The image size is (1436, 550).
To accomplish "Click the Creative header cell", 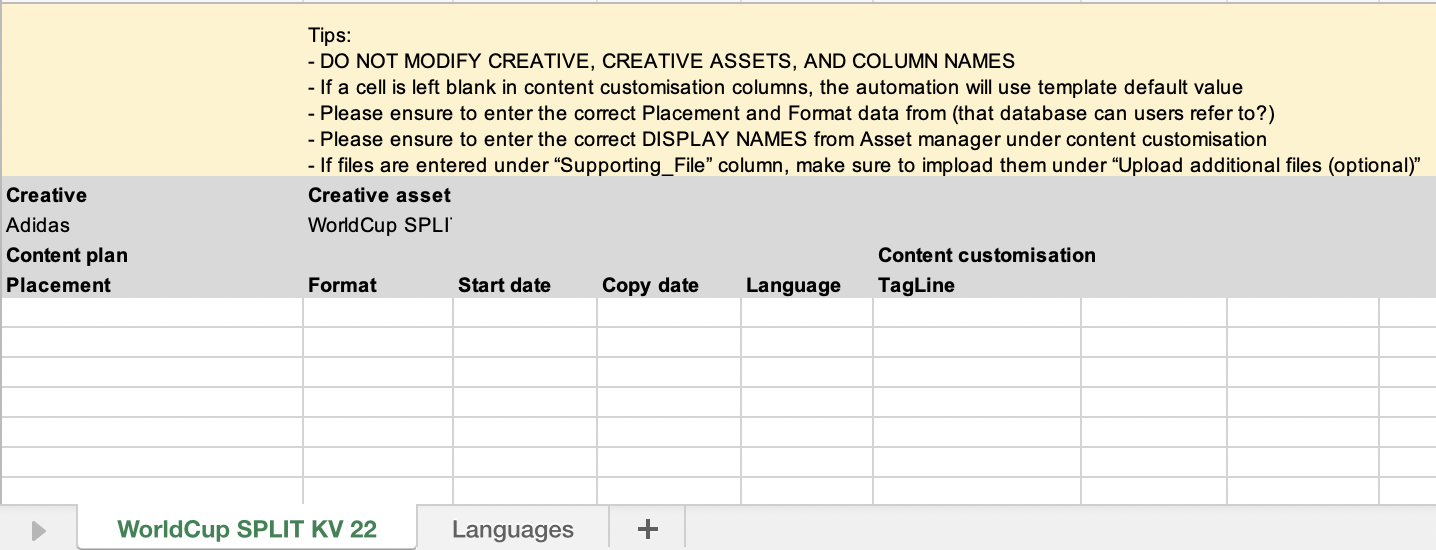I will (152, 195).
